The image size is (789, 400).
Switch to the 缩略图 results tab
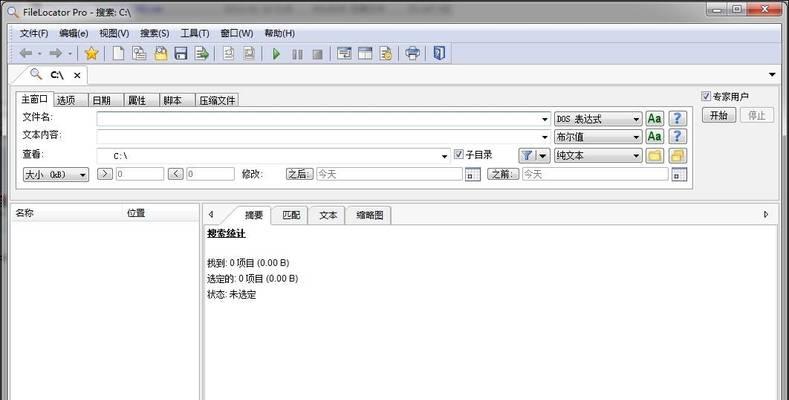(x=370, y=215)
